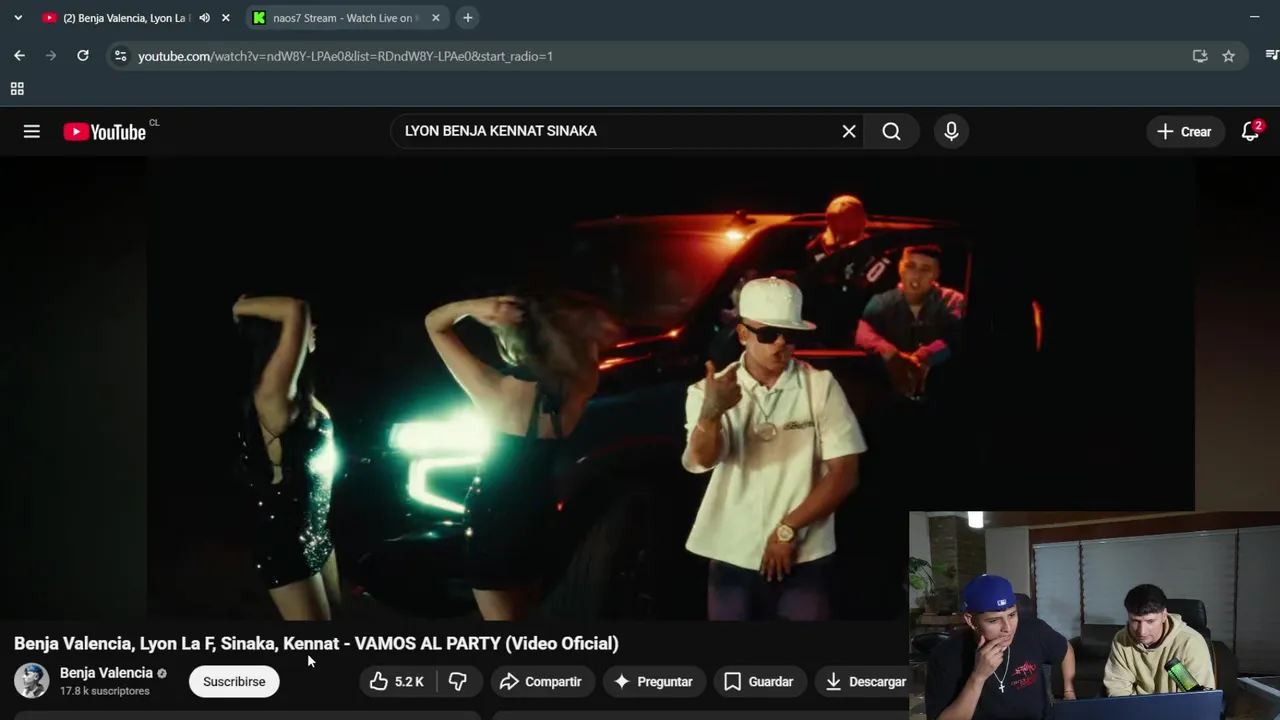
Task: Start voice search with microphone icon
Action: tap(951, 131)
